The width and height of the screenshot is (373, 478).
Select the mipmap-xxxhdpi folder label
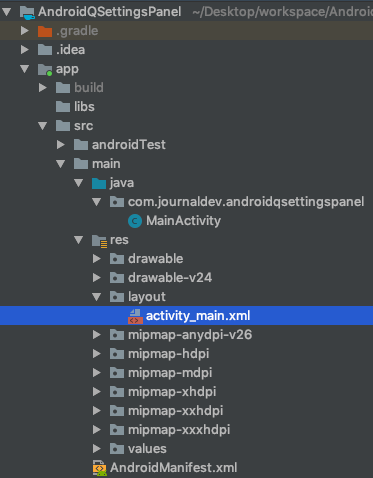pyautogui.click(x=179, y=430)
